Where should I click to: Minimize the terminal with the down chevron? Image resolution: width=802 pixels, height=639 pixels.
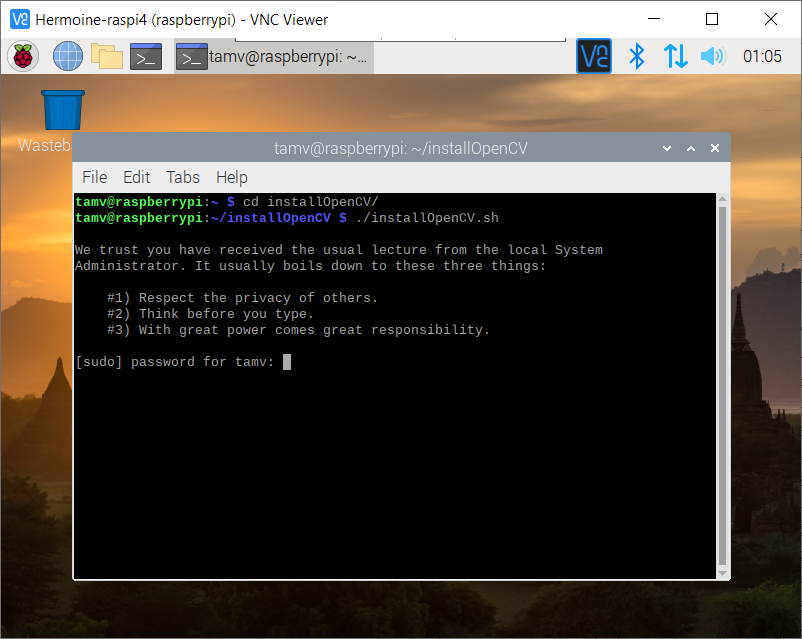click(667, 148)
